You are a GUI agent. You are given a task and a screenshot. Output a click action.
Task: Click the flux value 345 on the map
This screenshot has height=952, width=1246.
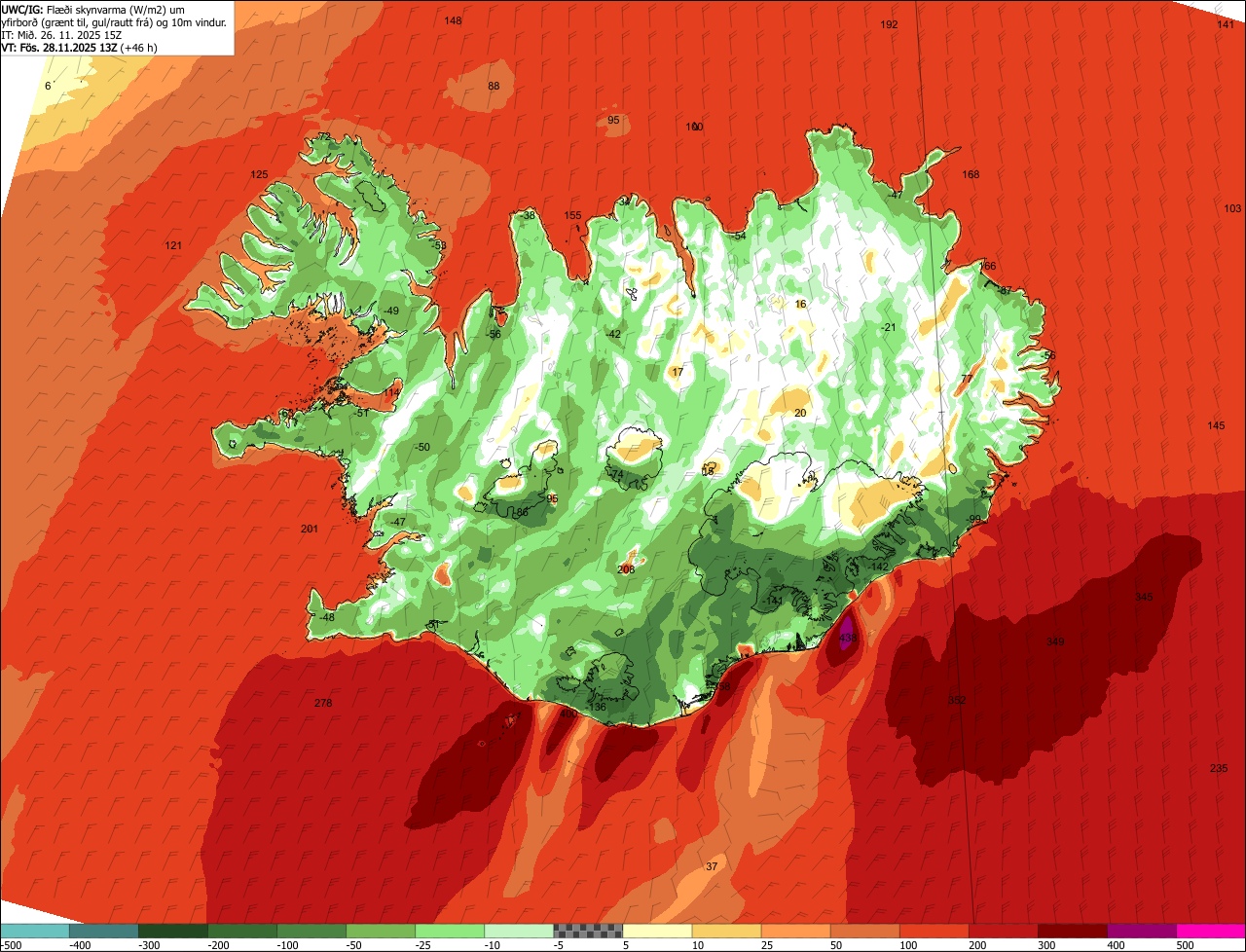(1144, 597)
